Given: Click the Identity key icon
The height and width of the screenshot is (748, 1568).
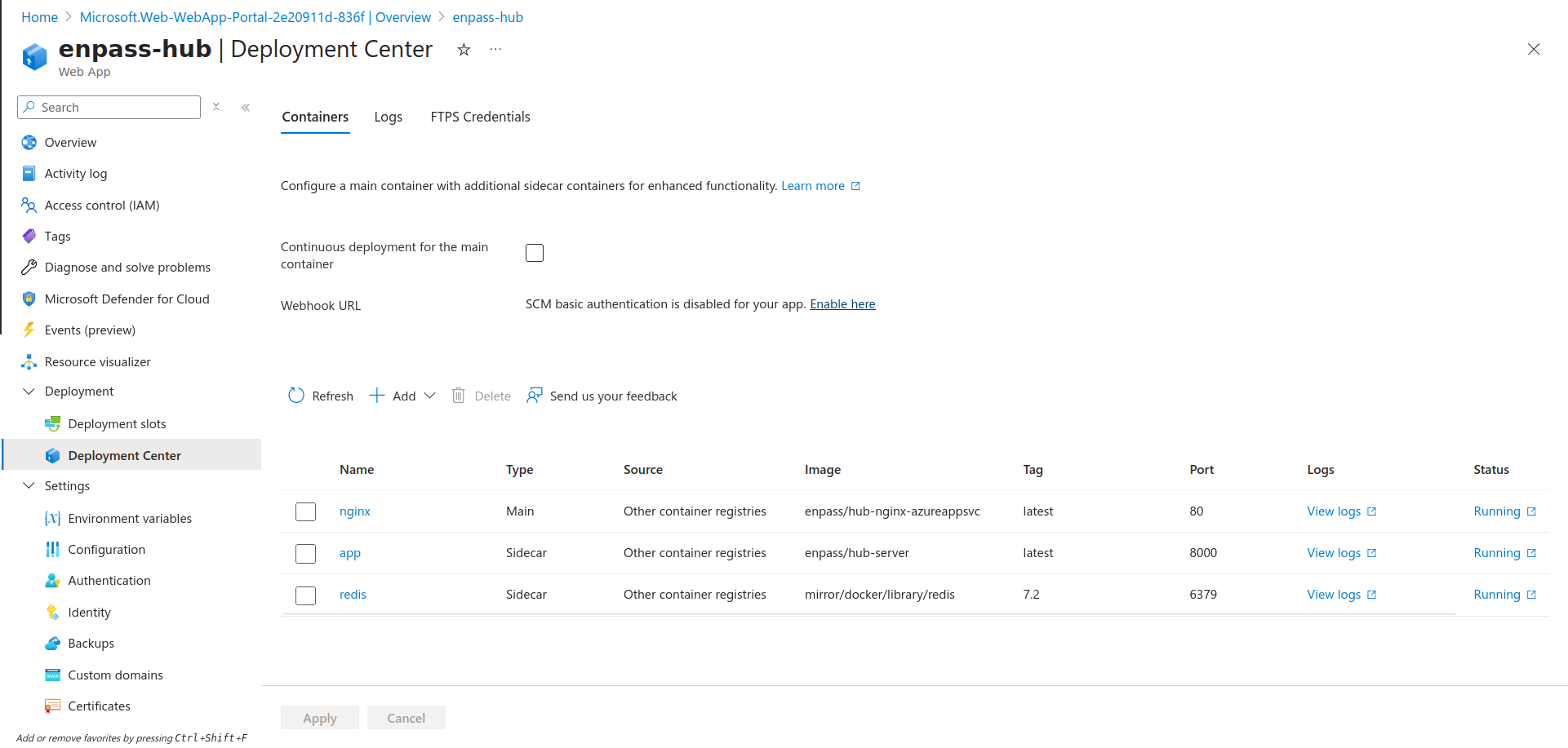Looking at the screenshot, I should pyautogui.click(x=53, y=613).
